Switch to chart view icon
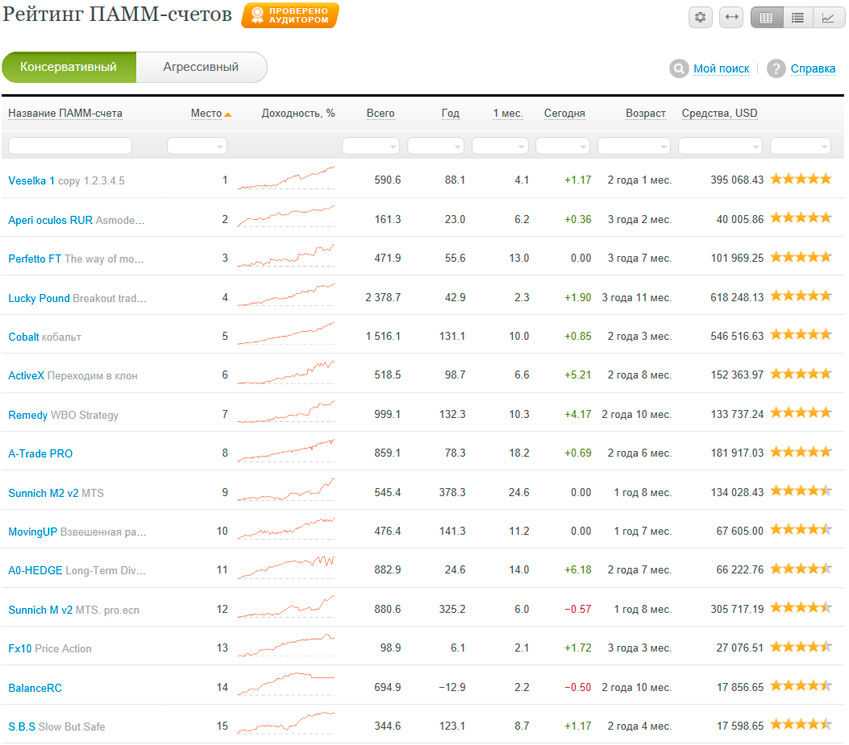 click(828, 17)
